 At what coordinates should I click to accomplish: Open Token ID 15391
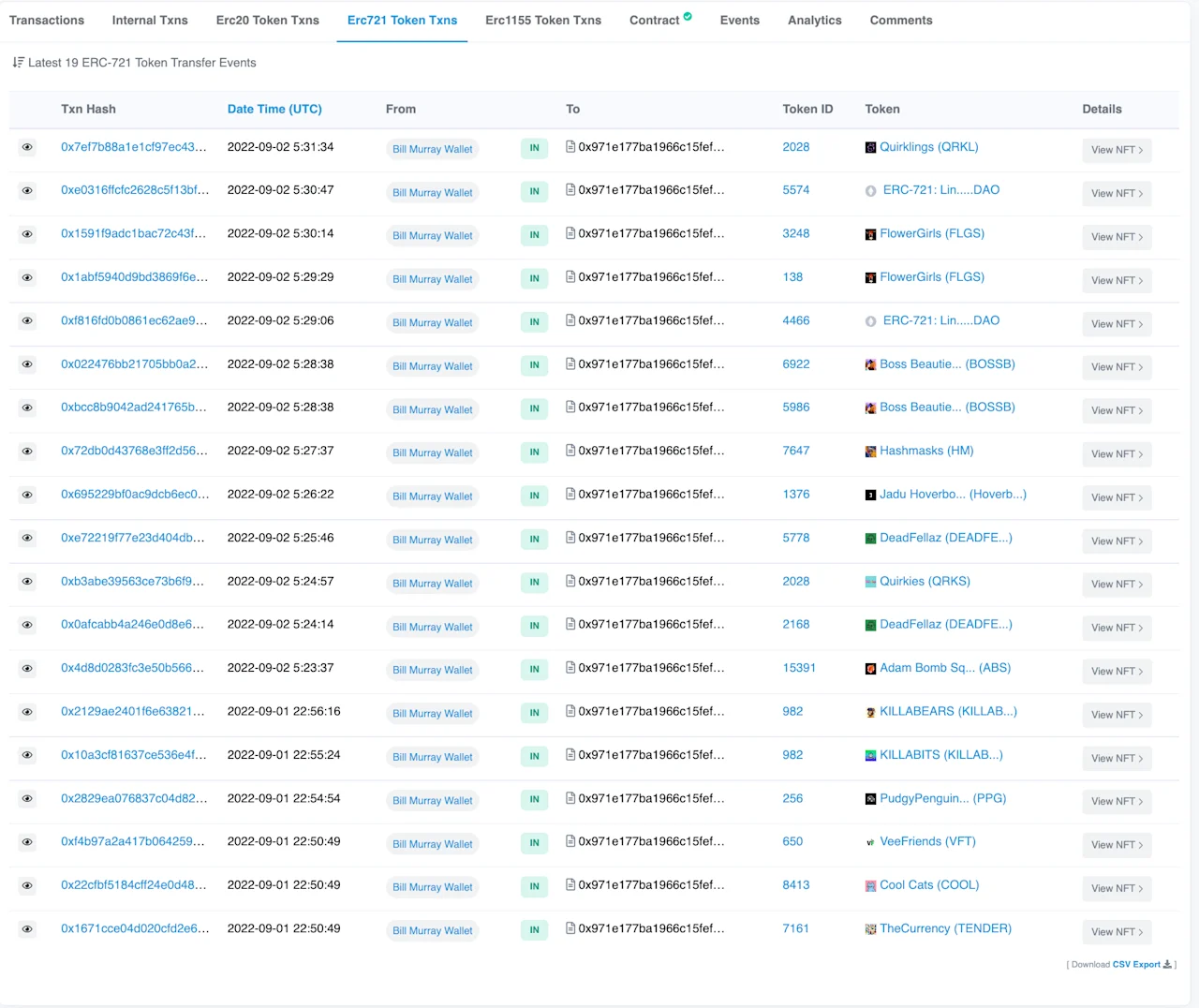[799, 669]
